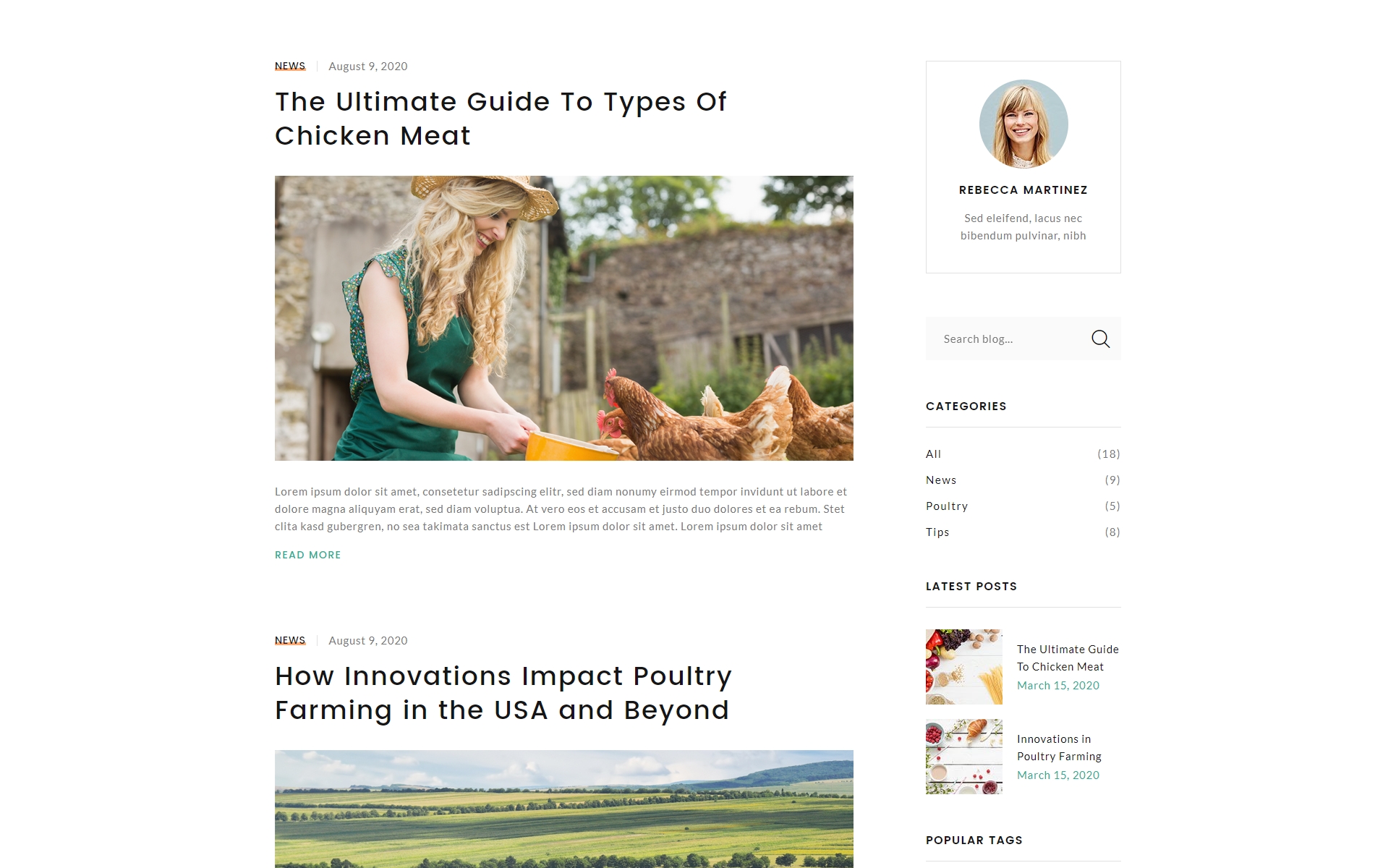Open the How Innovations Impact Poultry Farming title

coord(503,693)
